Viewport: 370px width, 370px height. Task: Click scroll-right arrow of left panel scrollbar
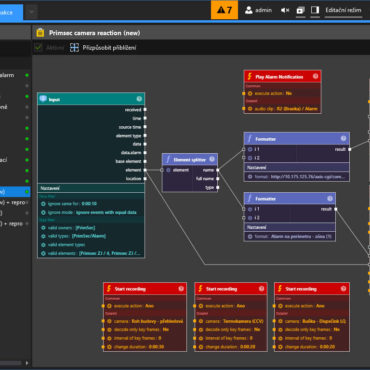pos(27,363)
